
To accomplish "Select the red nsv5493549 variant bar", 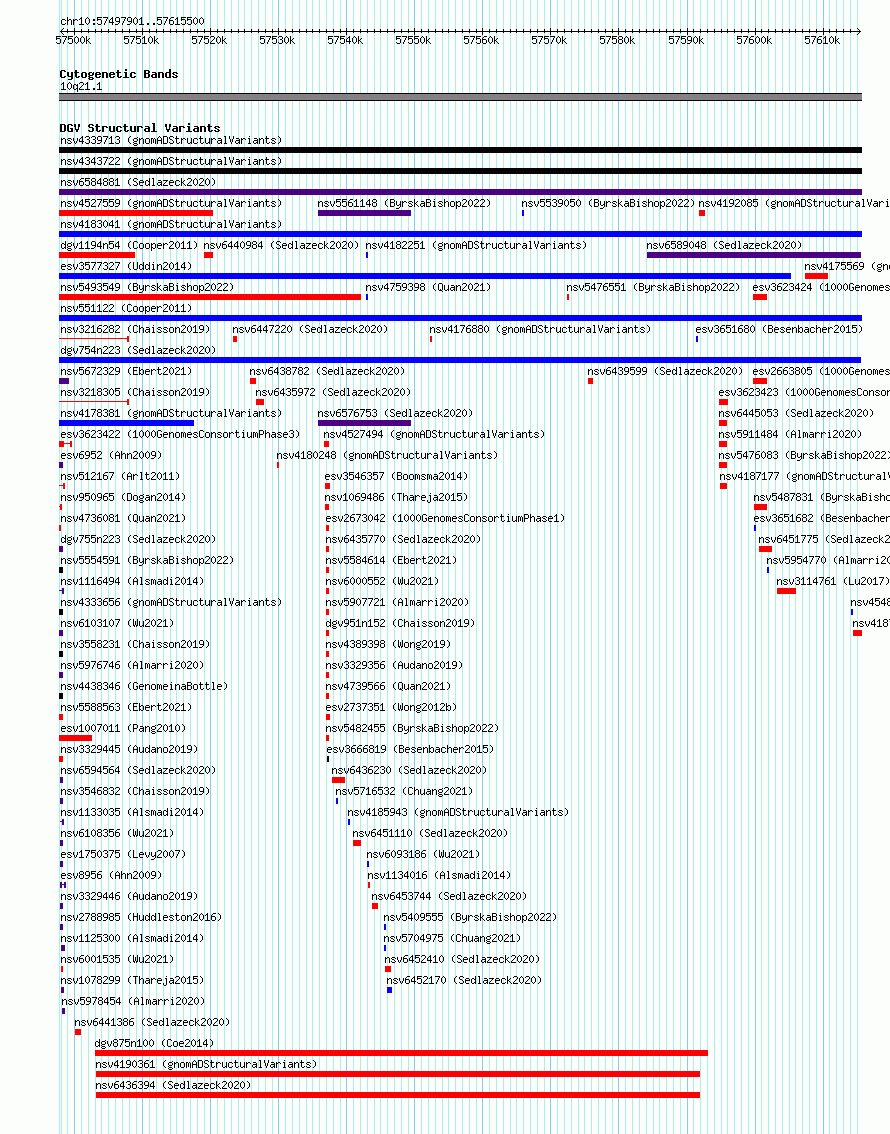I will pos(210,297).
